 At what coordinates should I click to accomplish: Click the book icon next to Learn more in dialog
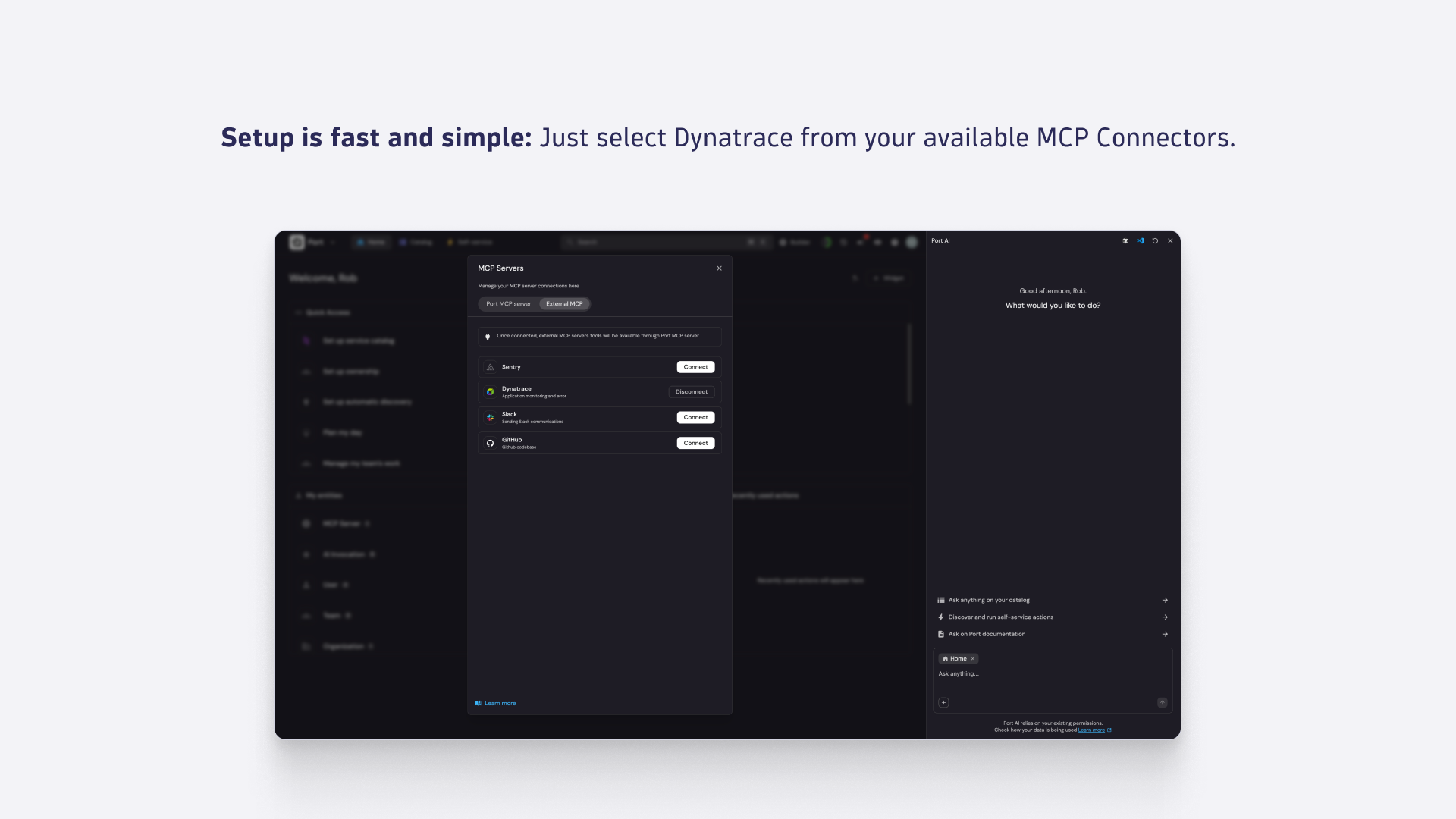point(479,704)
